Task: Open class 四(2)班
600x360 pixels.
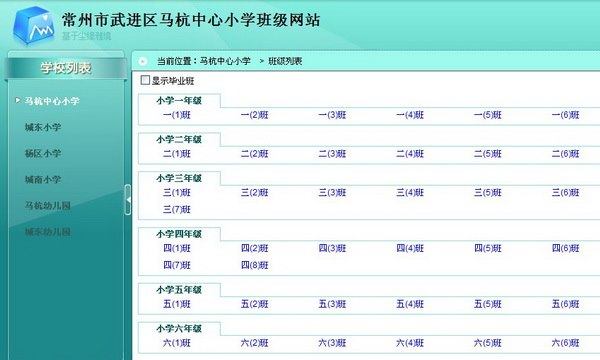Action: tap(254, 249)
